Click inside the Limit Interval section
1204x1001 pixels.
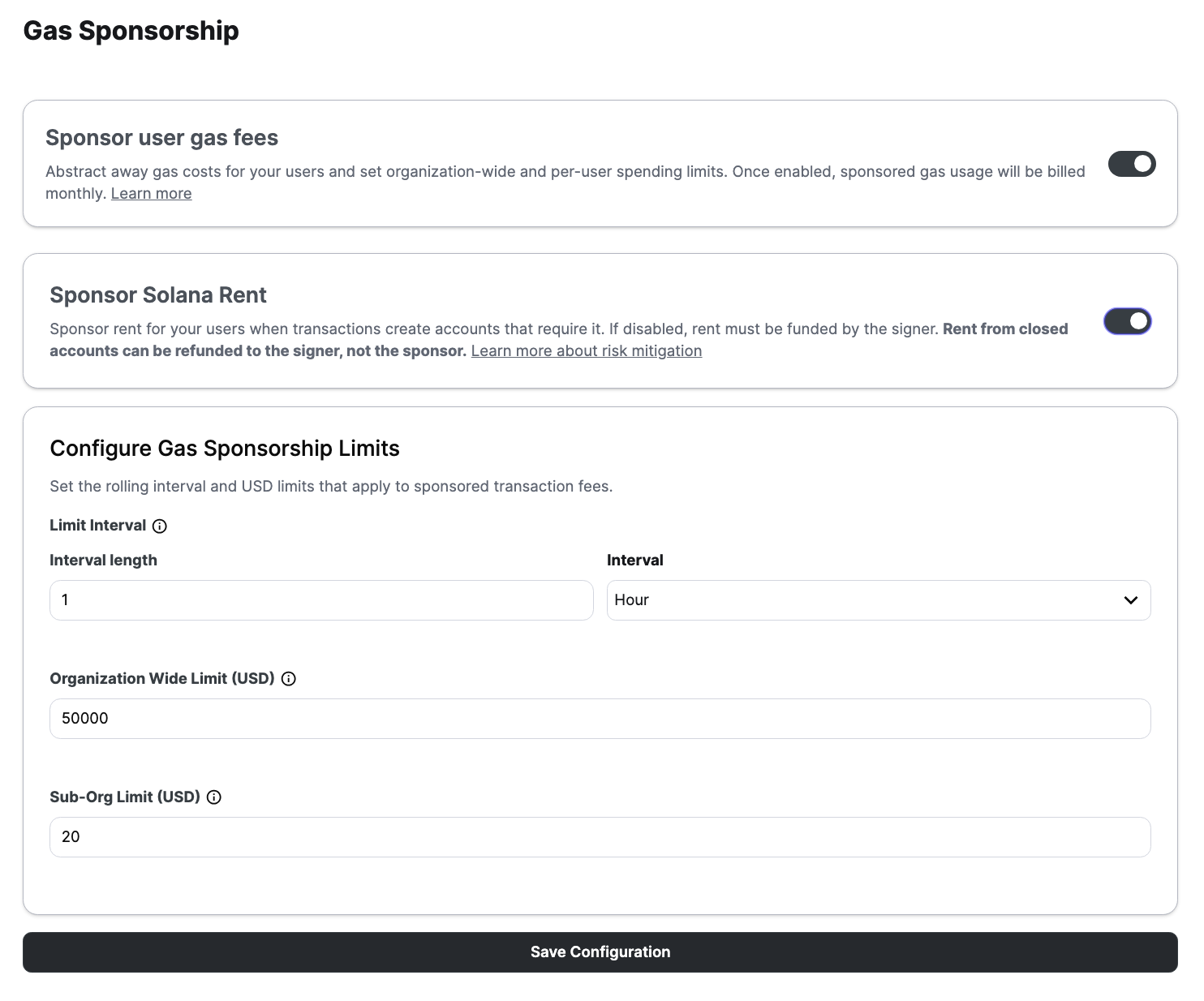click(98, 526)
